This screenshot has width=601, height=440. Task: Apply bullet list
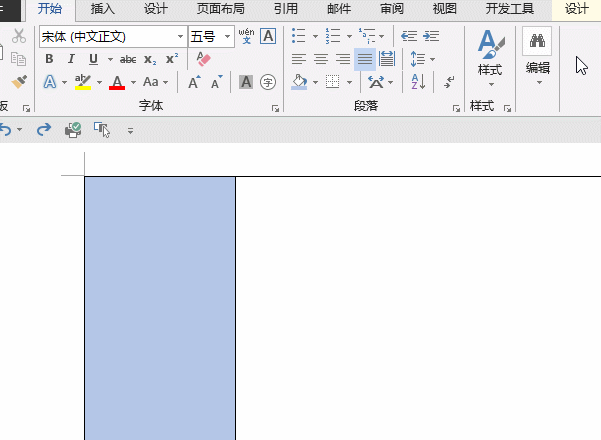coord(299,36)
